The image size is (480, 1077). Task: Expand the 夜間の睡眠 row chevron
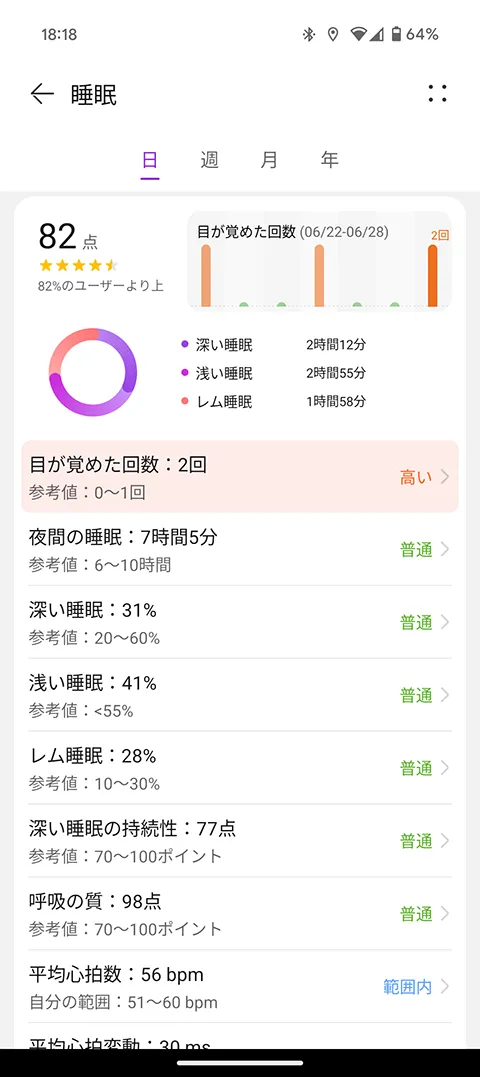tap(444, 549)
